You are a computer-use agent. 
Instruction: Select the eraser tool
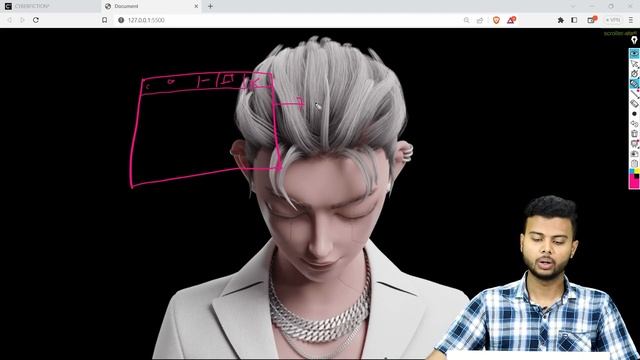[634, 104]
